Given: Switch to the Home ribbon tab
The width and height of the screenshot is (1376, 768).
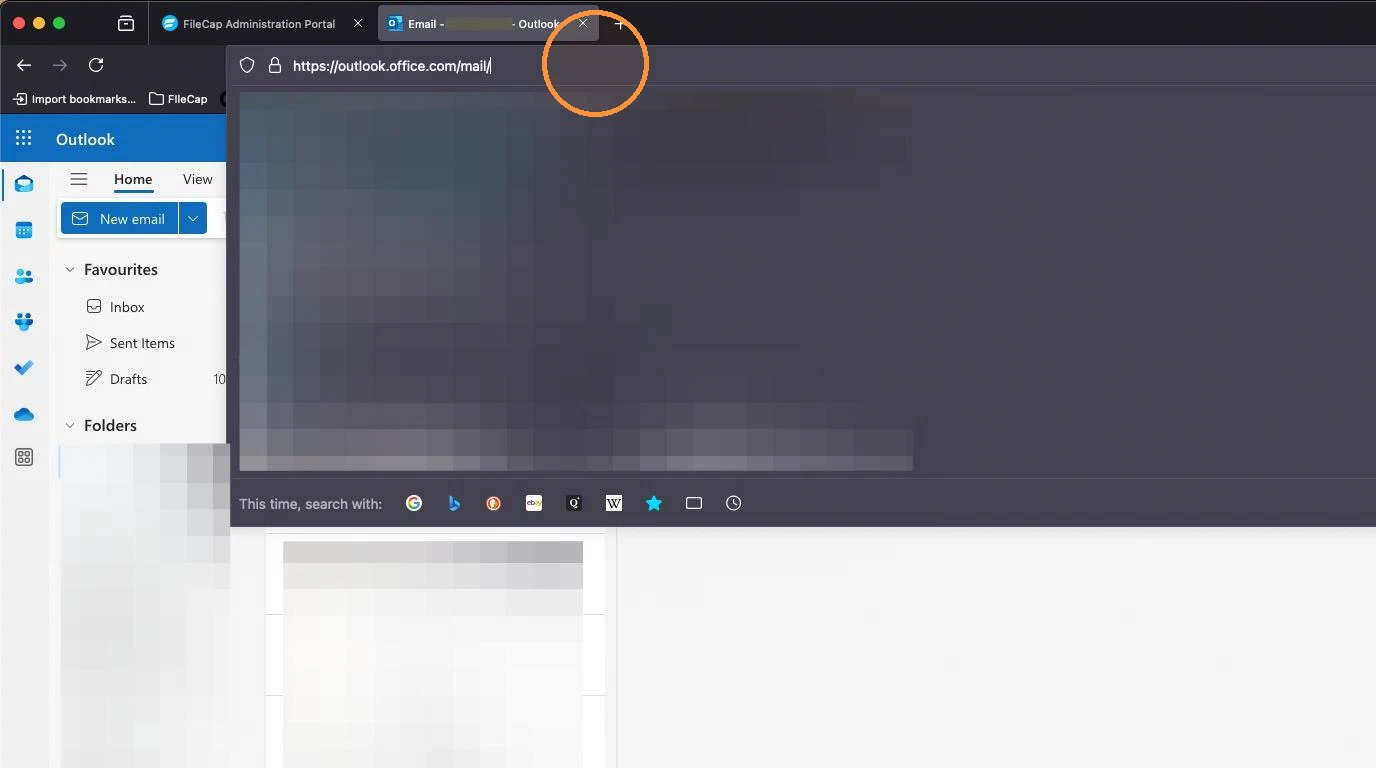Looking at the screenshot, I should point(133,179).
